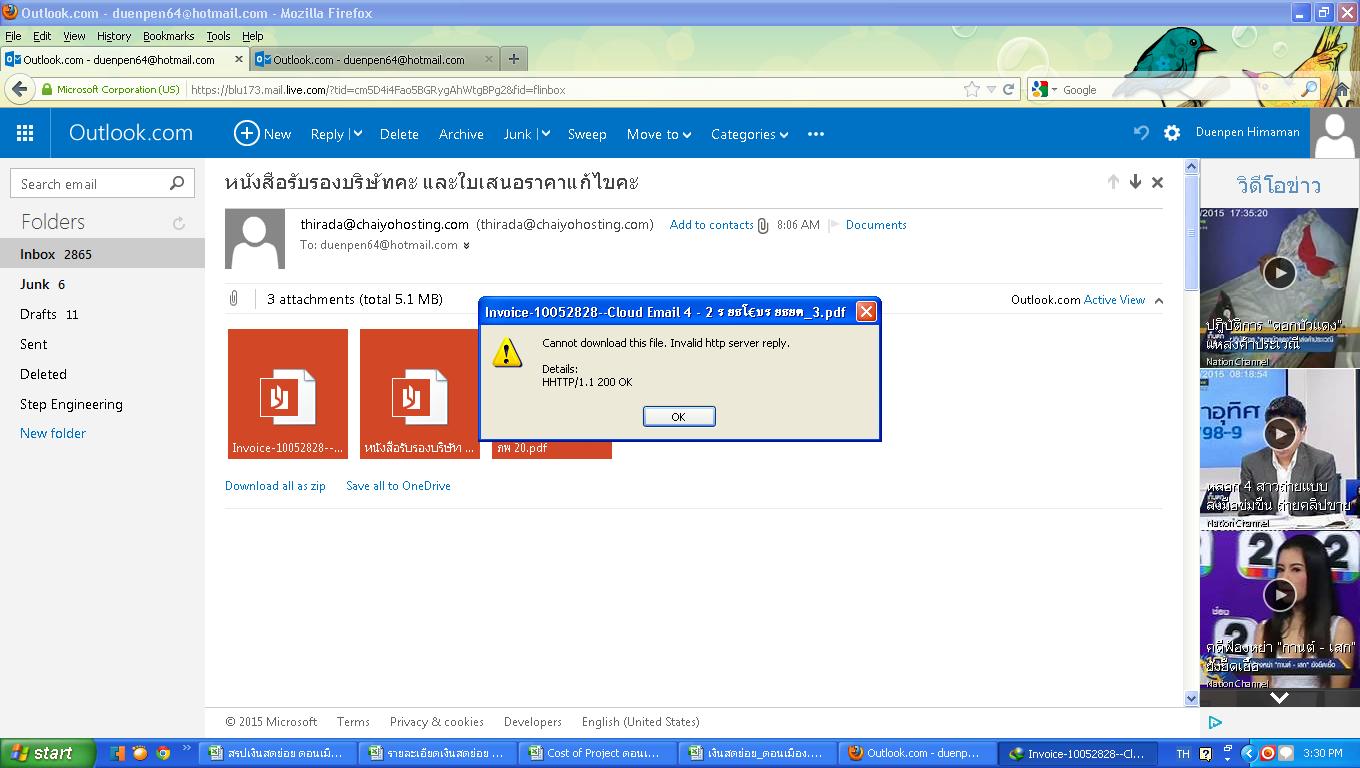This screenshot has height=768, width=1360.
Task: Click the flag icon beside Documents
Action: pyautogui.click(x=834, y=225)
